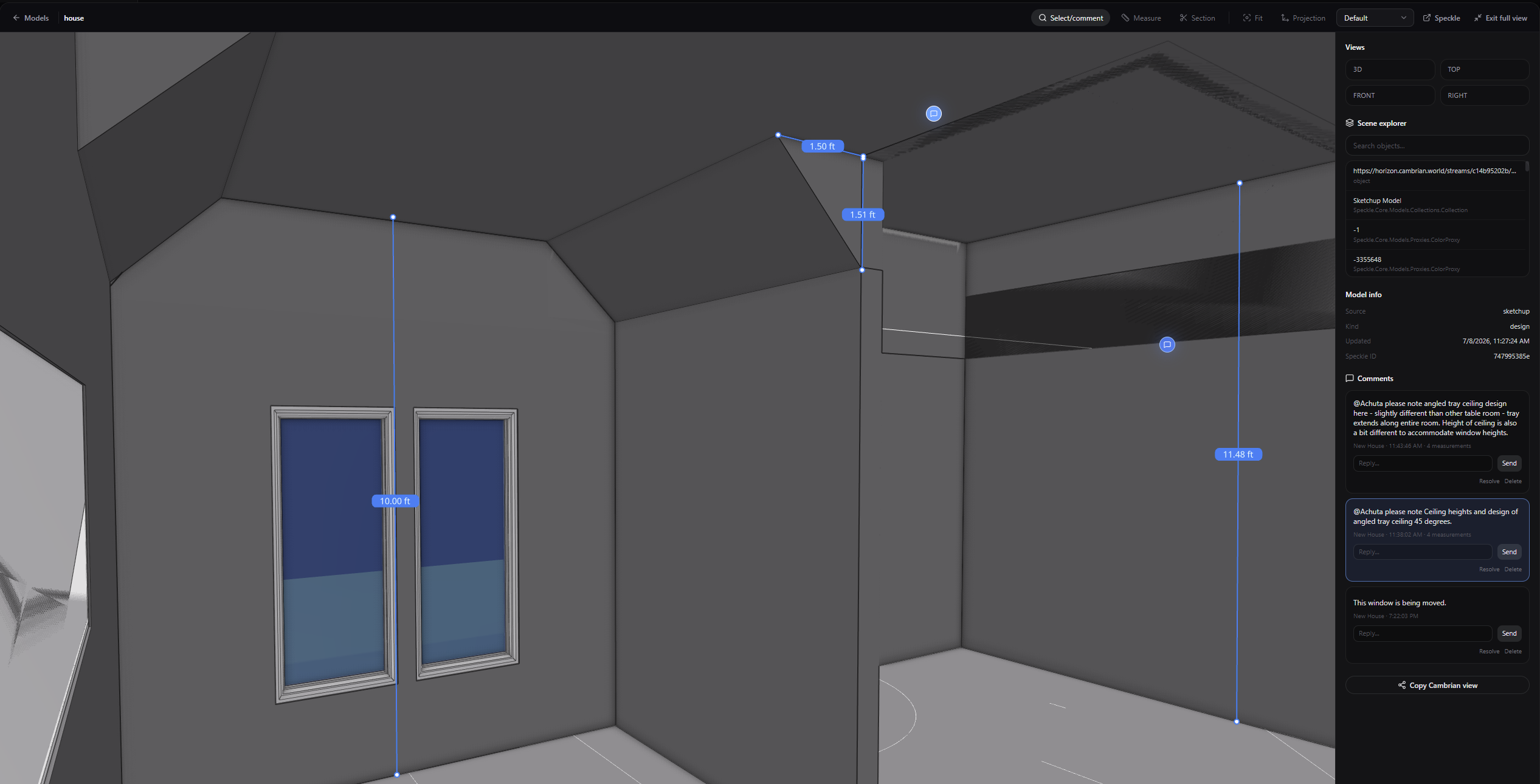Select the -3355648 ColorProxy row
This screenshot has height=784, width=1540.
coord(1435,264)
